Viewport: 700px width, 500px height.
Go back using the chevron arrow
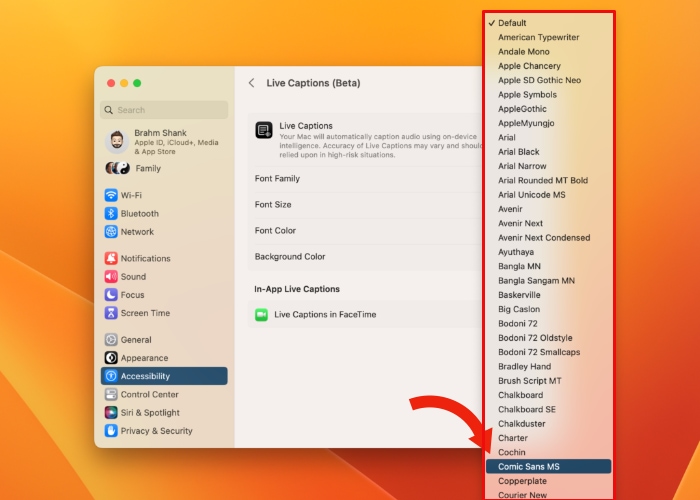pos(251,83)
